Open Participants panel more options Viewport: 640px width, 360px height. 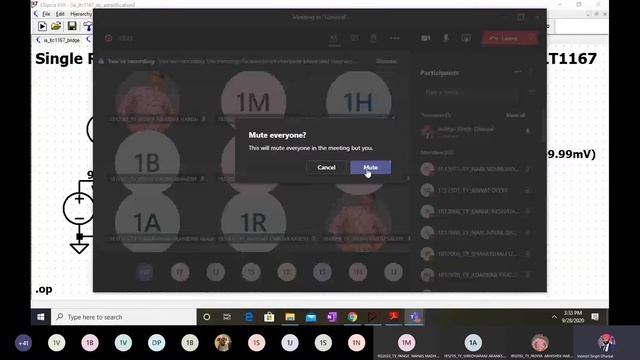click(518, 72)
